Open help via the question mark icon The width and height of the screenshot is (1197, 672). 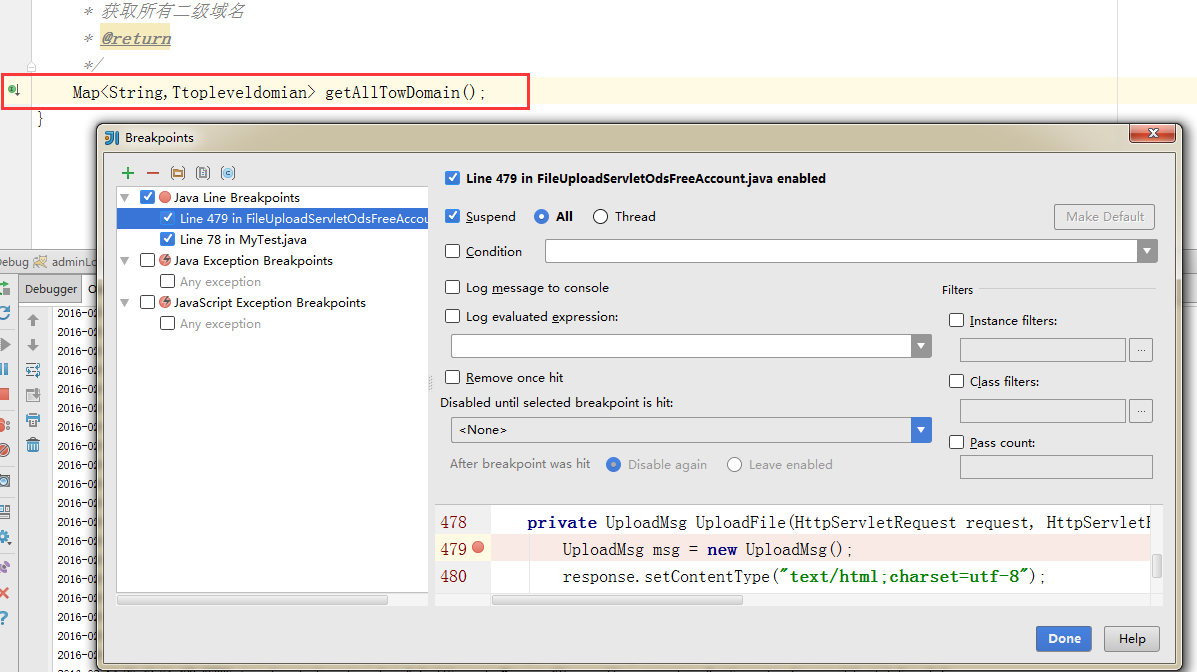pyautogui.click(x=4, y=618)
